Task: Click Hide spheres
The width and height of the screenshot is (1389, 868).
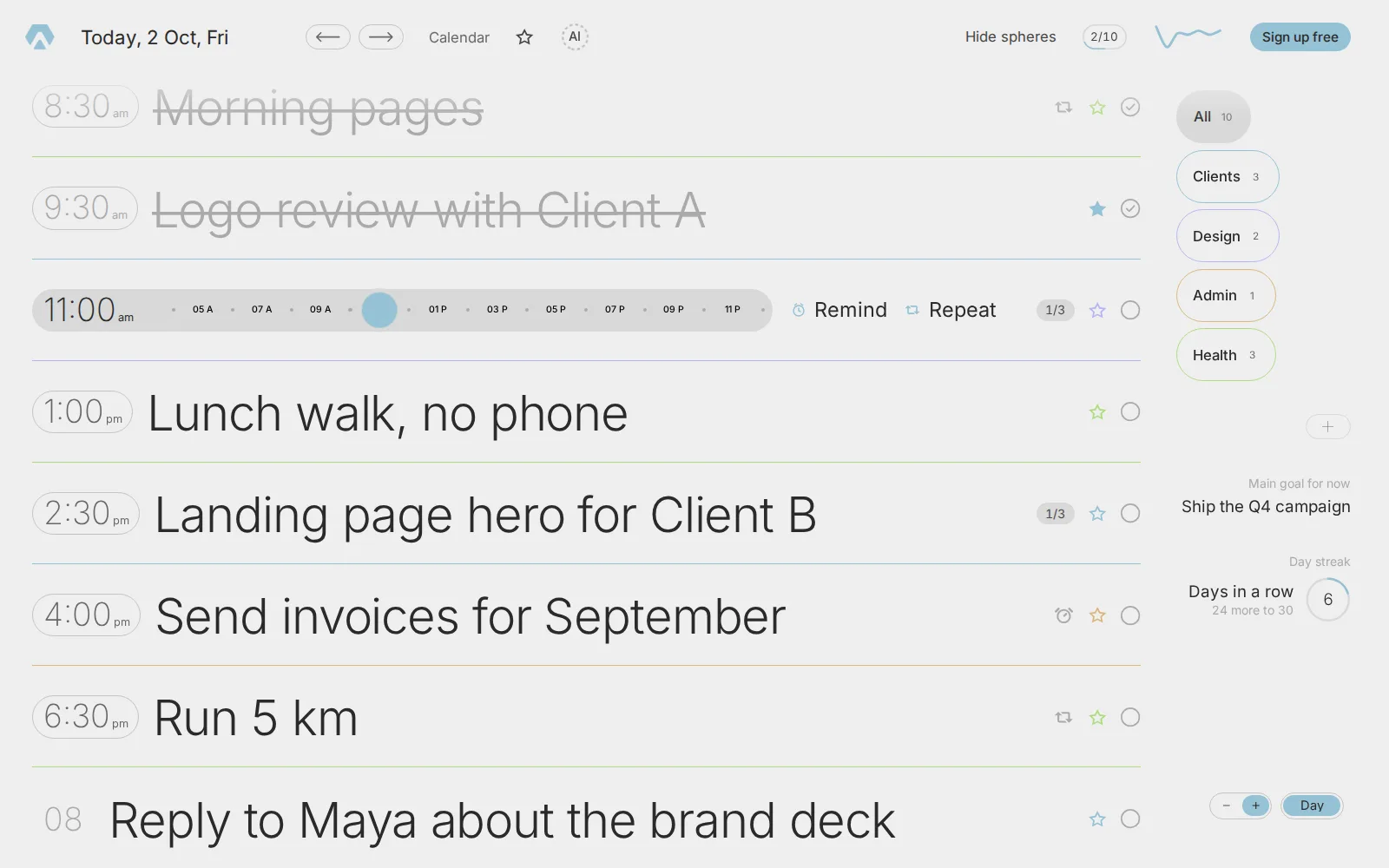Action: coord(1010,36)
